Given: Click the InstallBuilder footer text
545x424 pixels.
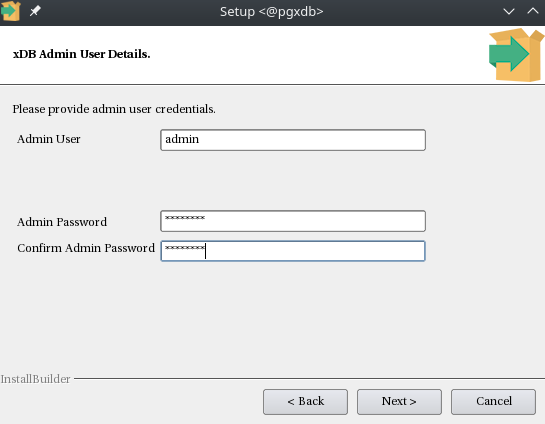Looking at the screenshot, I should pyautogui.click(x=35, y=379).
